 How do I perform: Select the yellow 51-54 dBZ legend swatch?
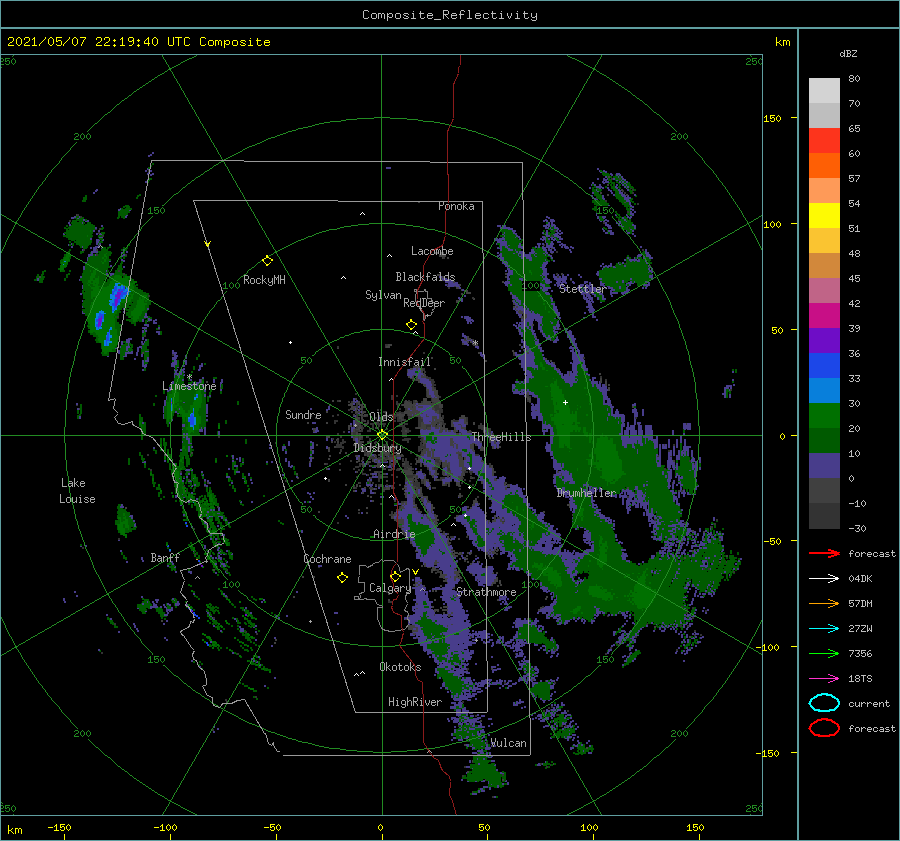pos(824,216)
